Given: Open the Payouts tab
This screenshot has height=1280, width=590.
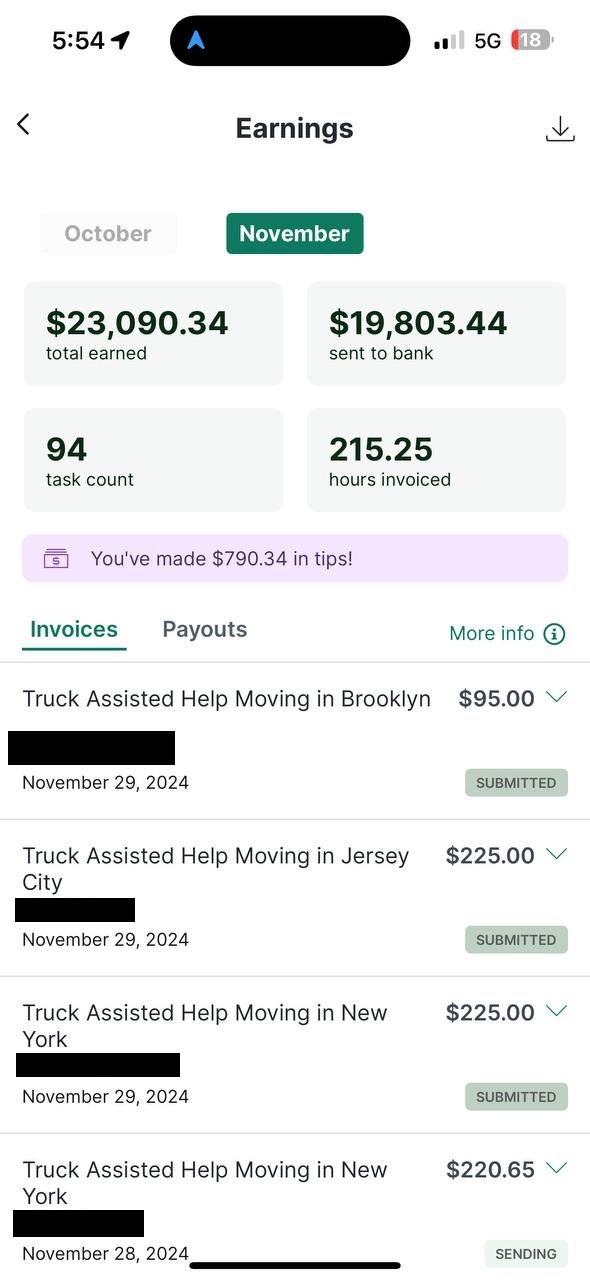Looking at the screenshot, I should (x=205, y=629).
